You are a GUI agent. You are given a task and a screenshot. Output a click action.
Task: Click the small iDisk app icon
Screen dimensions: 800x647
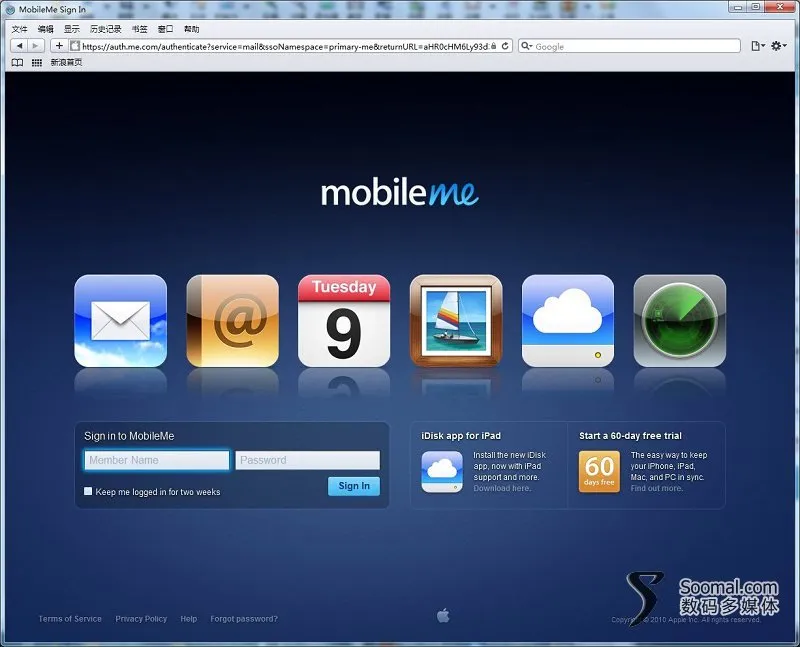point(442,471)
